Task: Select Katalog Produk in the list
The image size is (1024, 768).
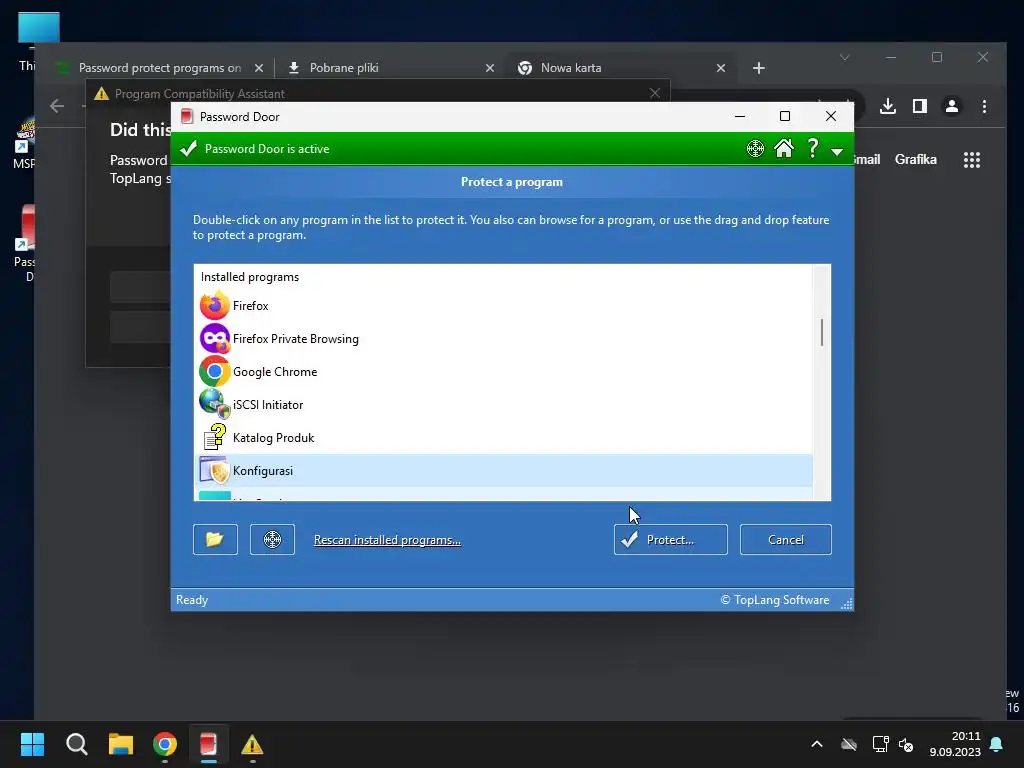Action: coord(503,438)
